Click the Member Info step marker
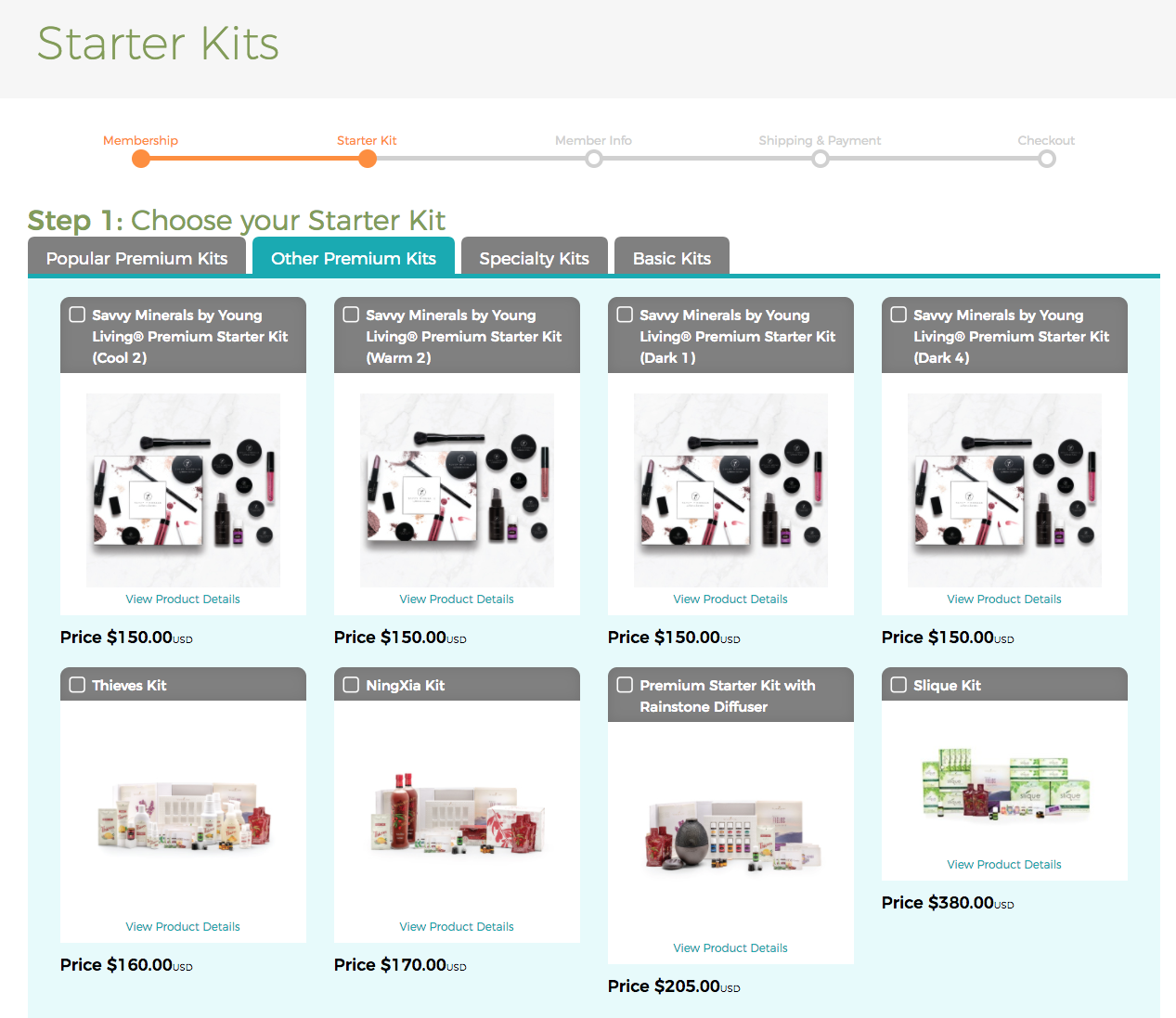Screen dimensions: 1176x1018 click(x=594, y=159)
